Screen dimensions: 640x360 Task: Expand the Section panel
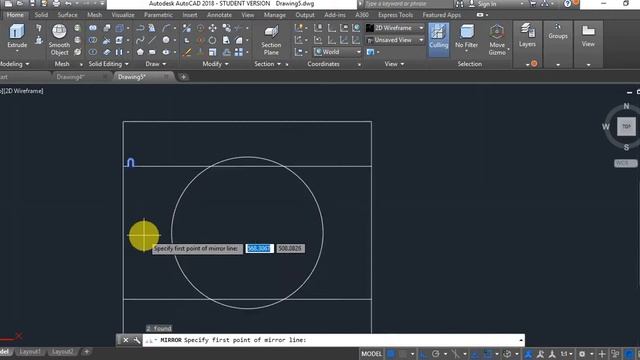(268, 64)
